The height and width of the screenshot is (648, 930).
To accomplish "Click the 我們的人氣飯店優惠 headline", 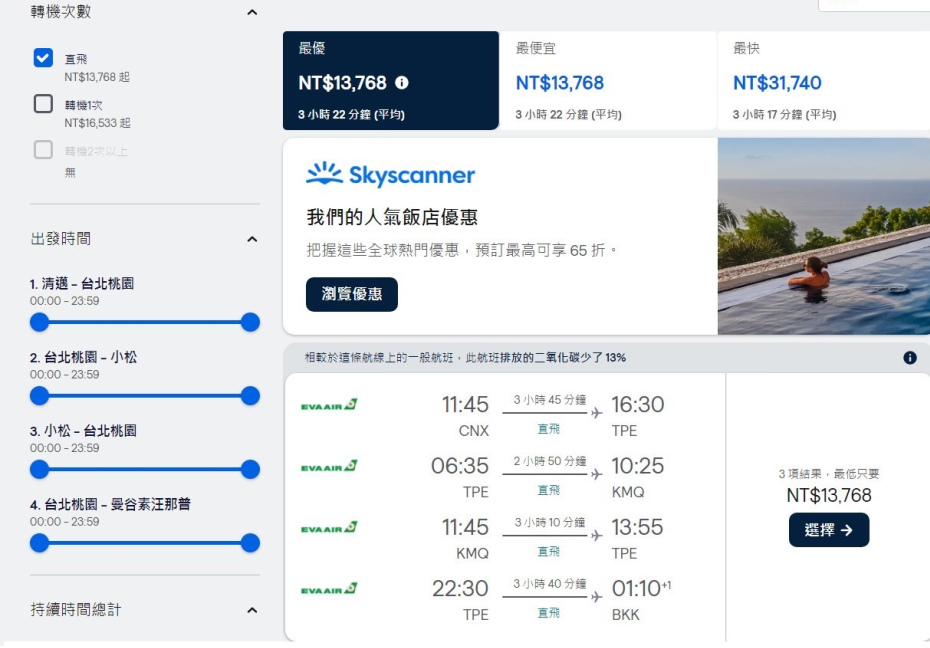I will pyautogui.click(x=392, y=217).
